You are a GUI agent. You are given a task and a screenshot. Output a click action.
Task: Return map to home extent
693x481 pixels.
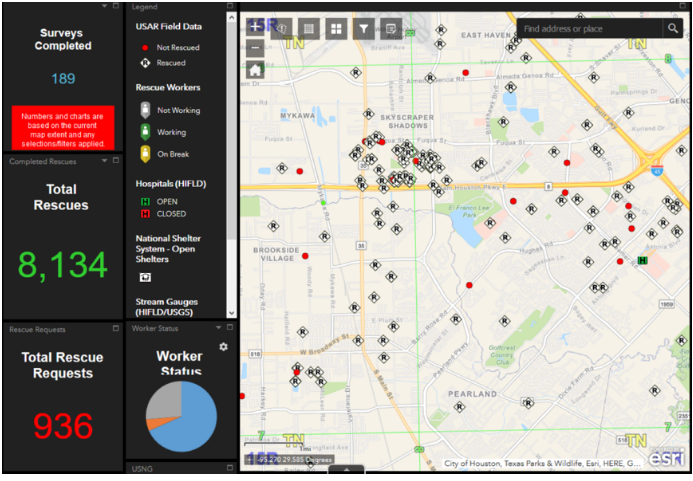[256, 70]
